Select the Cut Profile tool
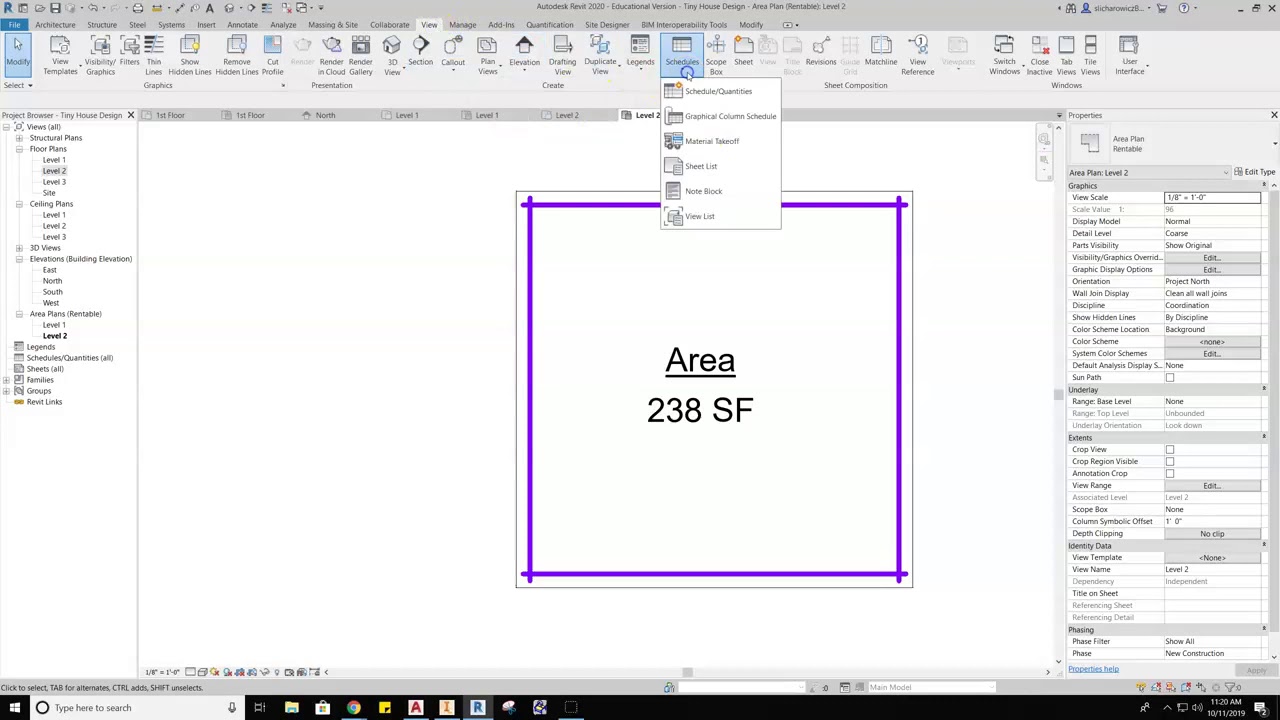Viewport: 1280px width, 720px height. click(x=272, y=55)
